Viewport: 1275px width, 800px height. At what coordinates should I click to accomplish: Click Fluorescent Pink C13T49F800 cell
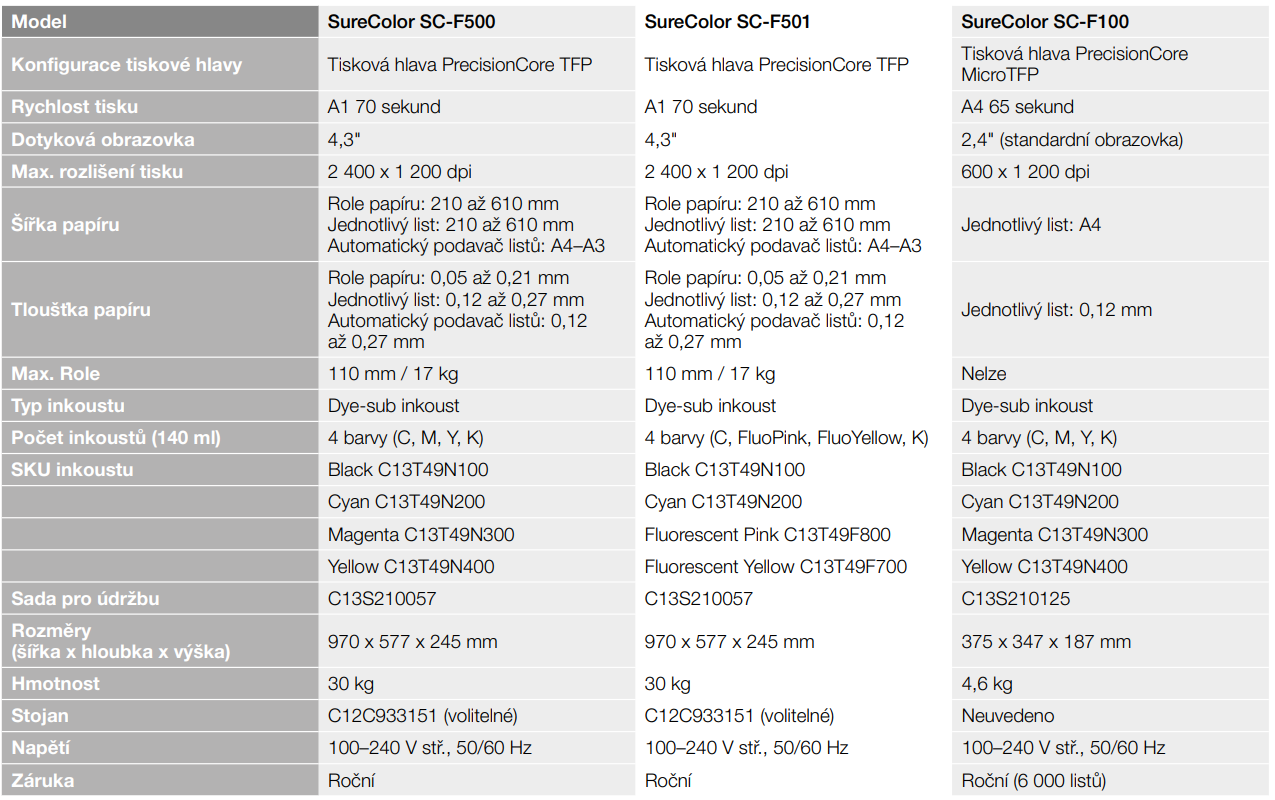coord(794,534)
